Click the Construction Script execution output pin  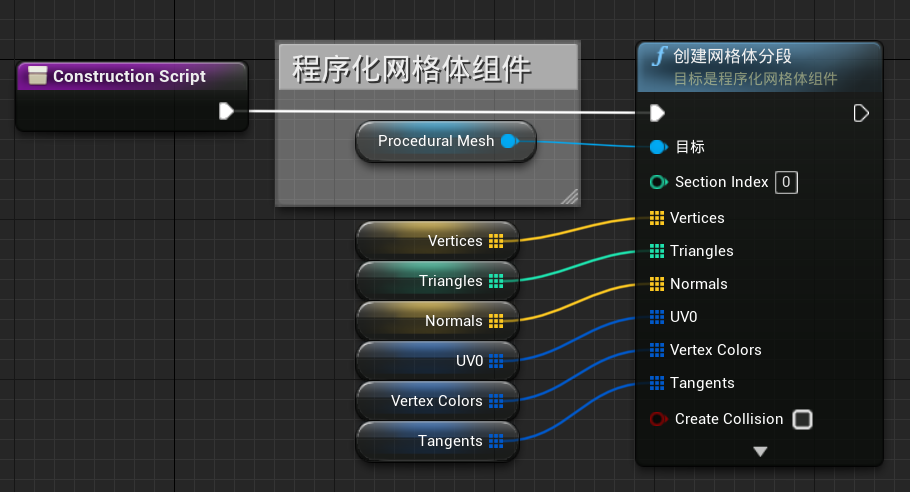tap(226, 111)
